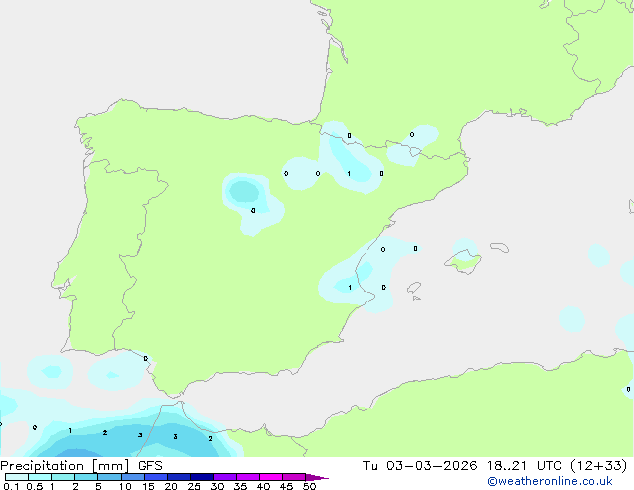
Task: Click the above-50 mm arrow legend tip
Action: (317, 477)
